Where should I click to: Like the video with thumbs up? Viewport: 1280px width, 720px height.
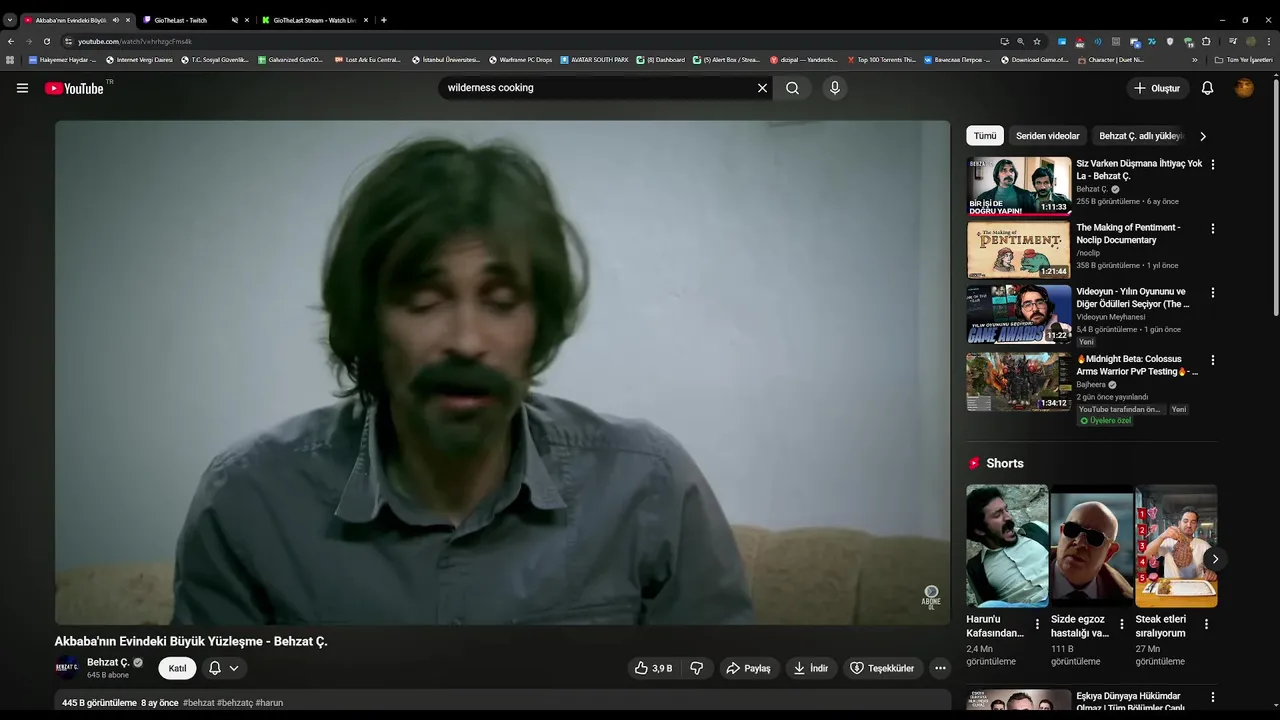pyautogui.click(x=654, y=668)
